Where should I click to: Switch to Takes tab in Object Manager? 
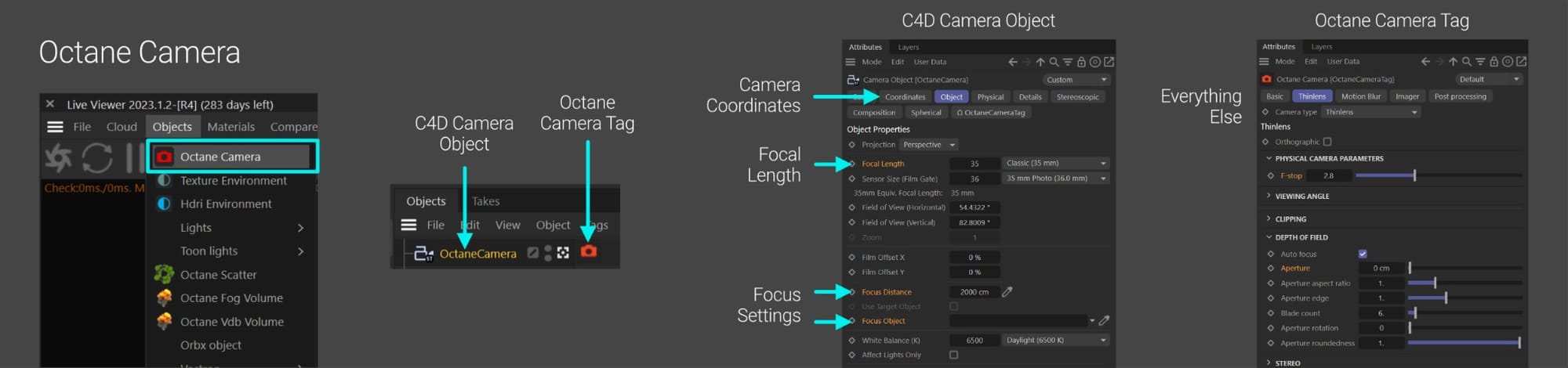[485, 201]
